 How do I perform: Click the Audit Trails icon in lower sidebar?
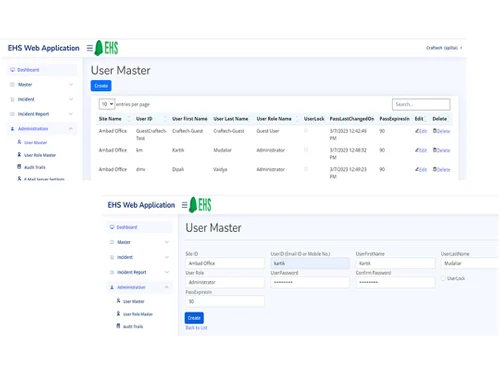(x=118, y=326)
